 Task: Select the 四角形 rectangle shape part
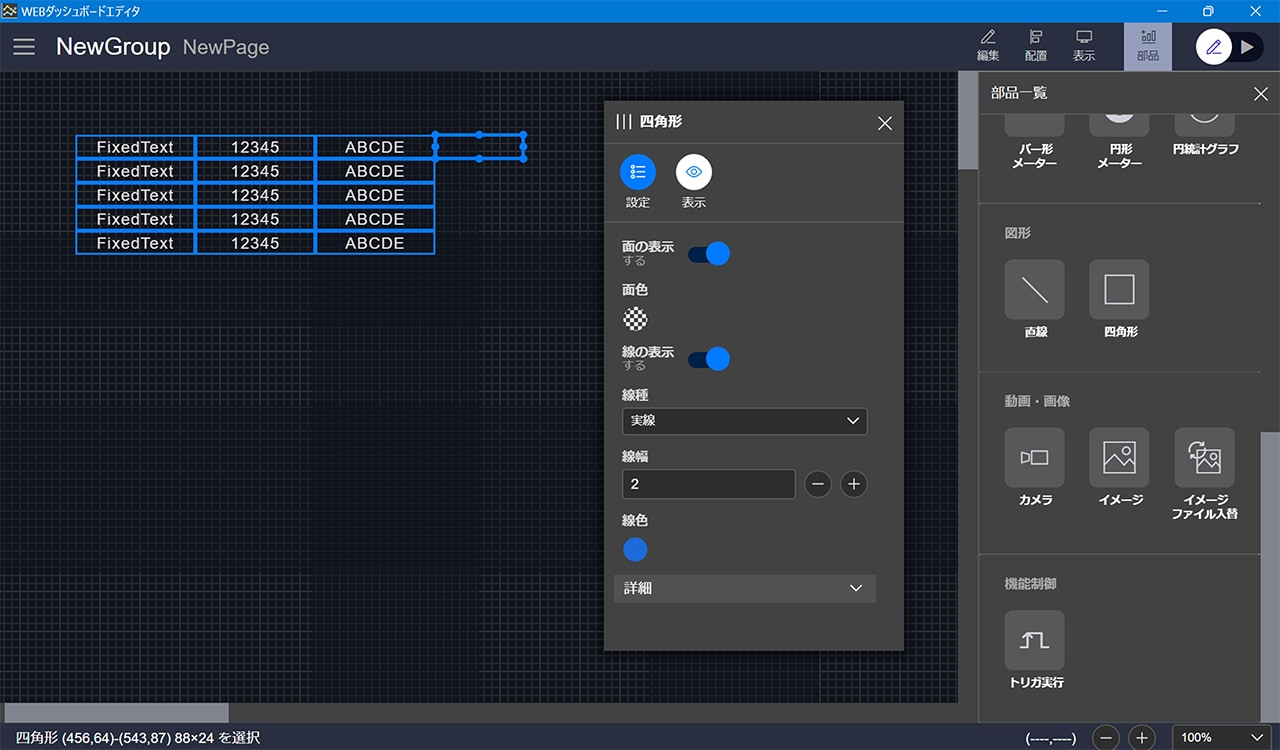[x=1119, y=290]
